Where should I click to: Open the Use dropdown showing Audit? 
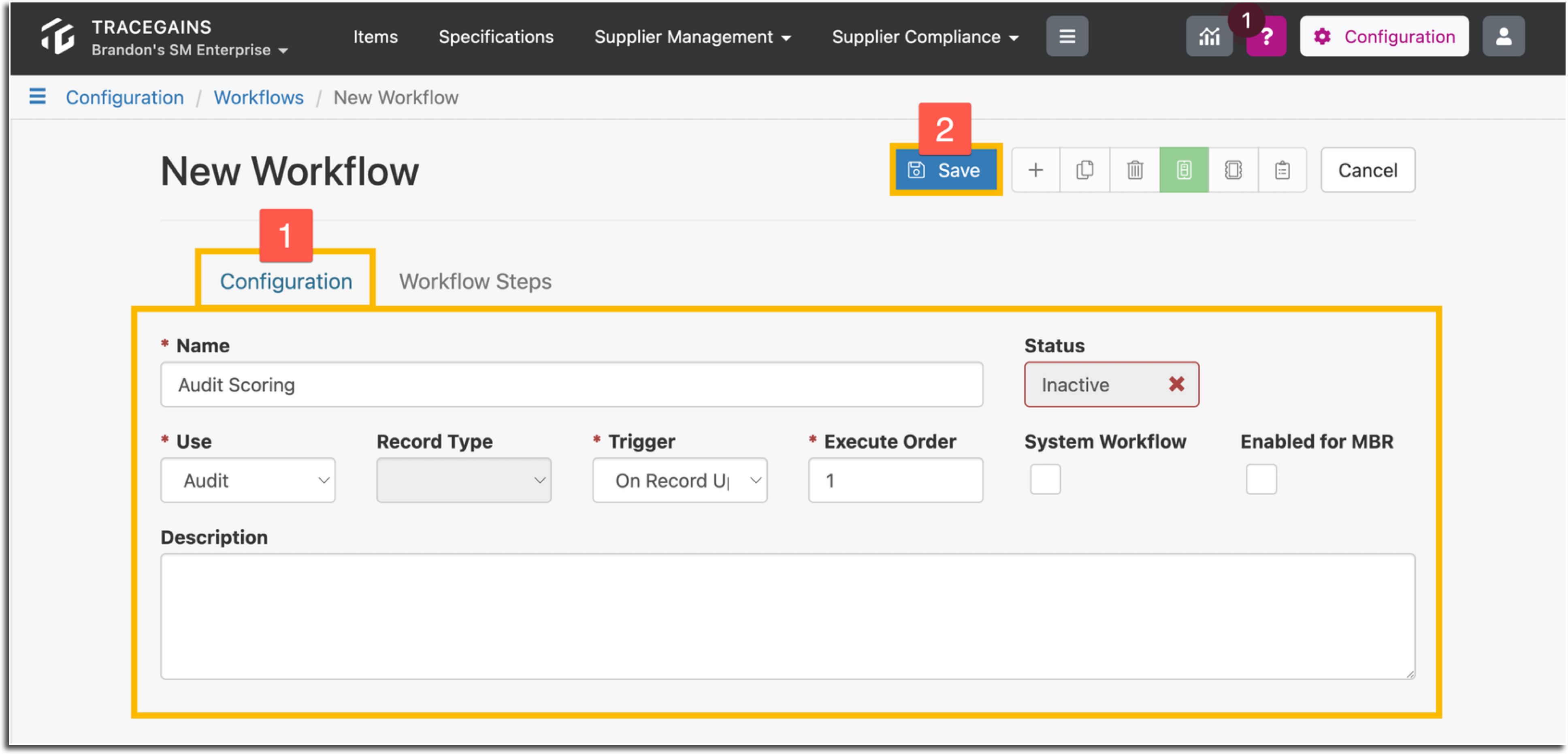click(248, 480)
